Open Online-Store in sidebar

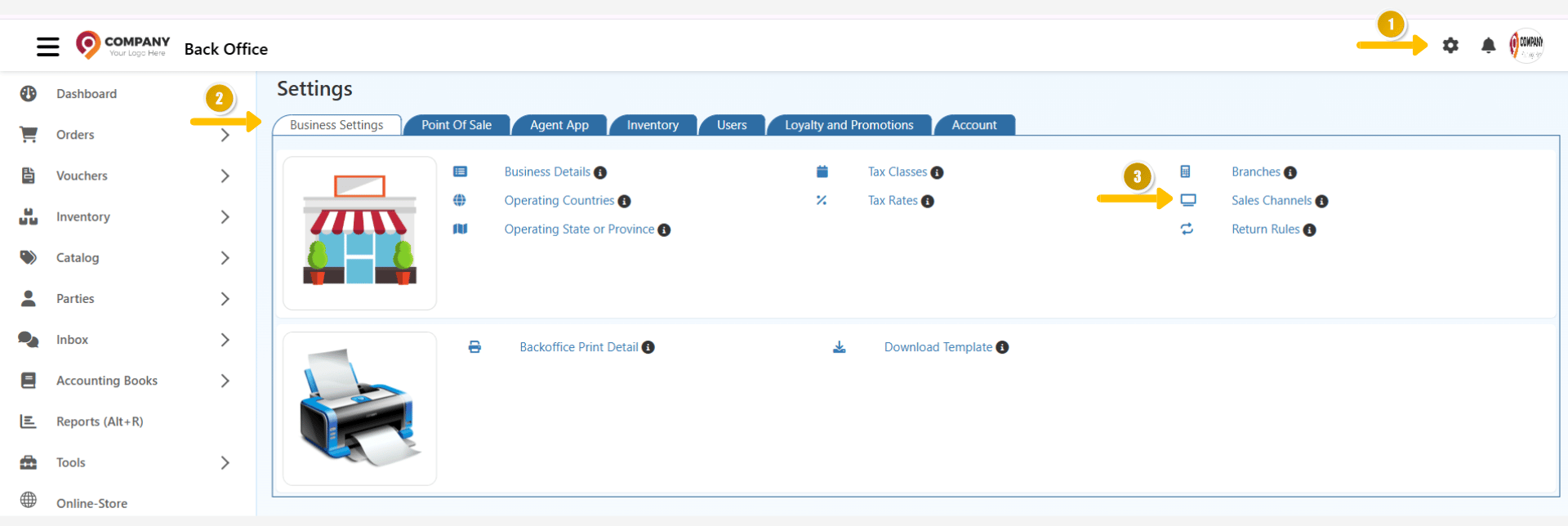tap(91, 503)
